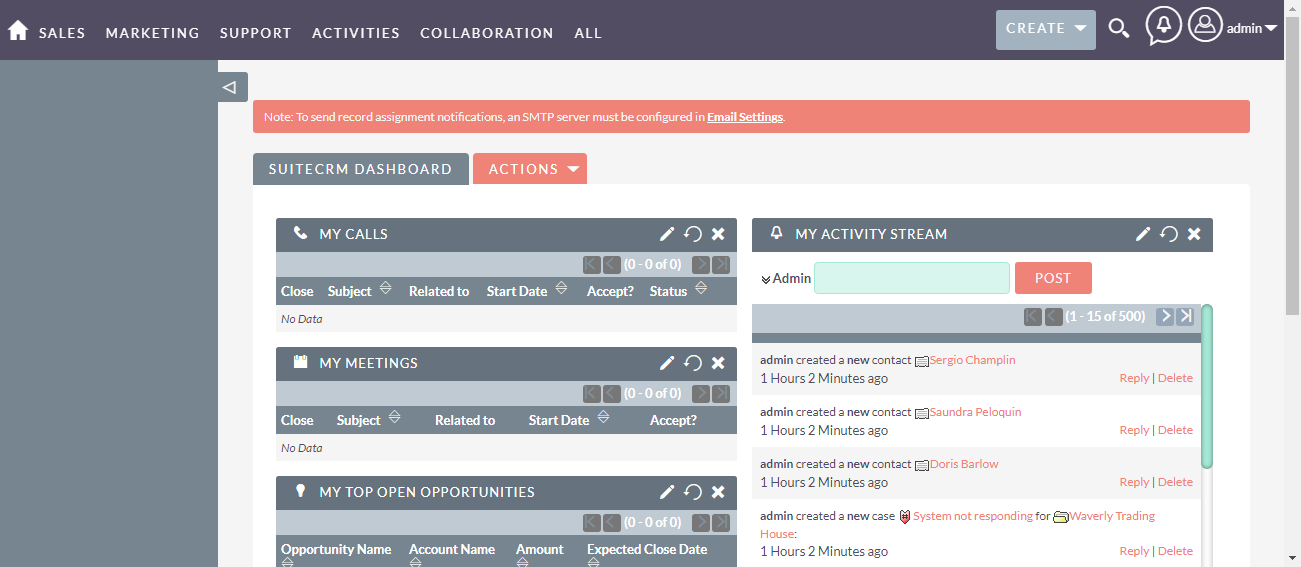The width and height of the screenshot is (1301, 567).
Task: Open the notifications bell icon
Action: pos(1163,26)
